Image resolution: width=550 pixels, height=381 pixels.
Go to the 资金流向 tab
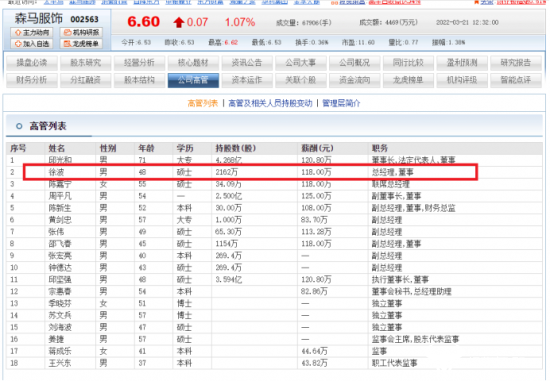[x=355, y=80]
